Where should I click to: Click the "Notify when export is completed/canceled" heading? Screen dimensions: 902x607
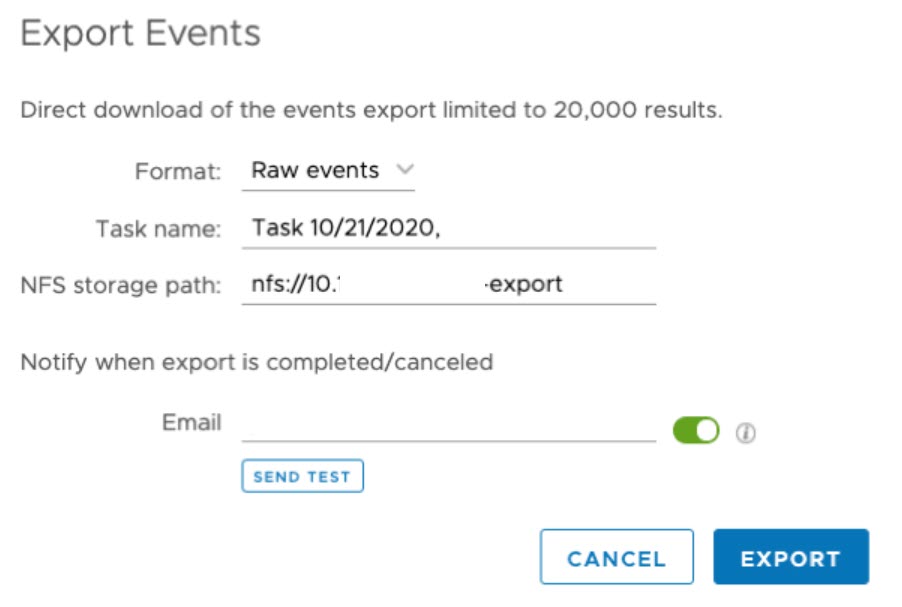pyautogui.click(x=256, y=362)
